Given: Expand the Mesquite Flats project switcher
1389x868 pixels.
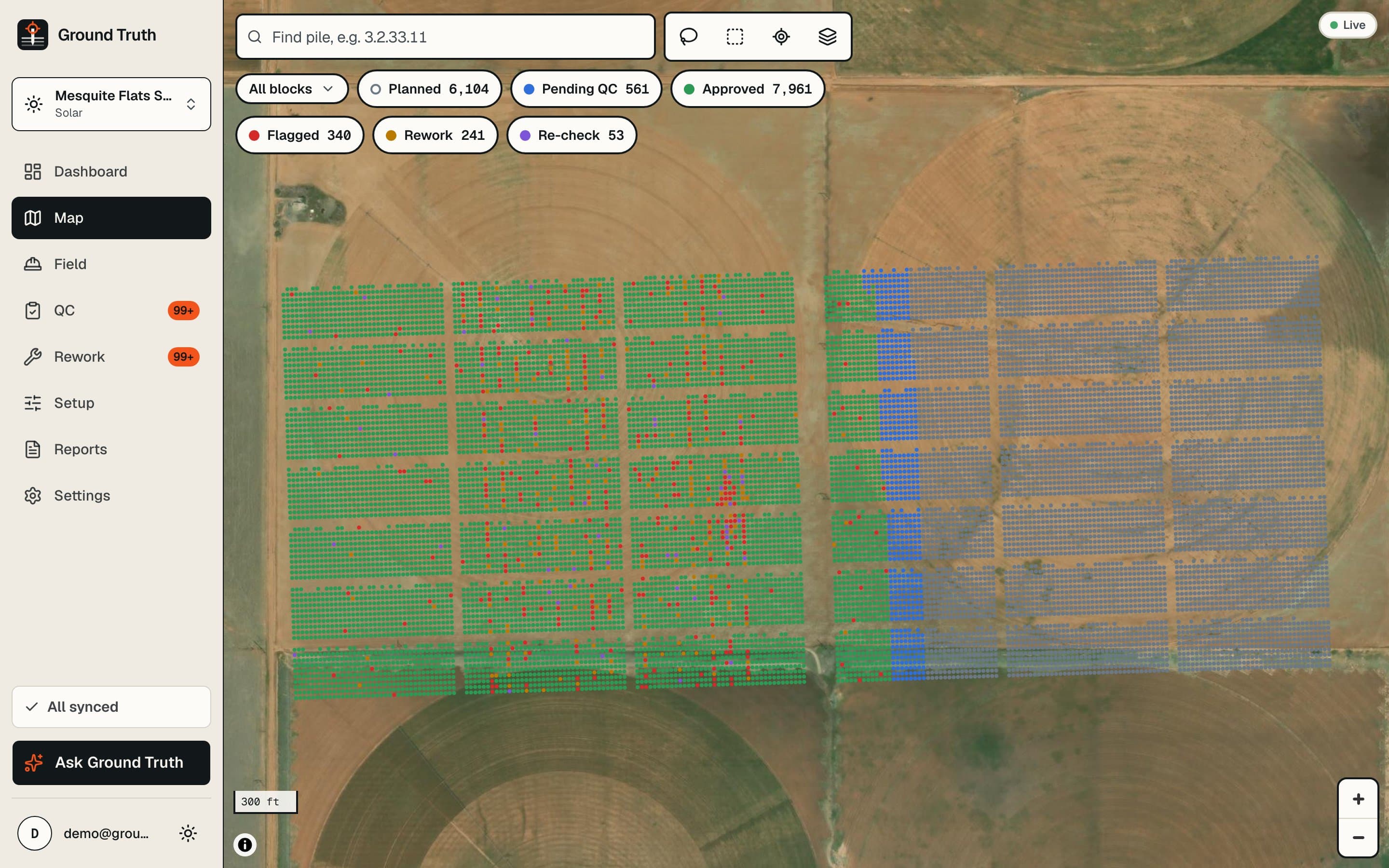Looking at the screenshot, I should tap(111, 104).
